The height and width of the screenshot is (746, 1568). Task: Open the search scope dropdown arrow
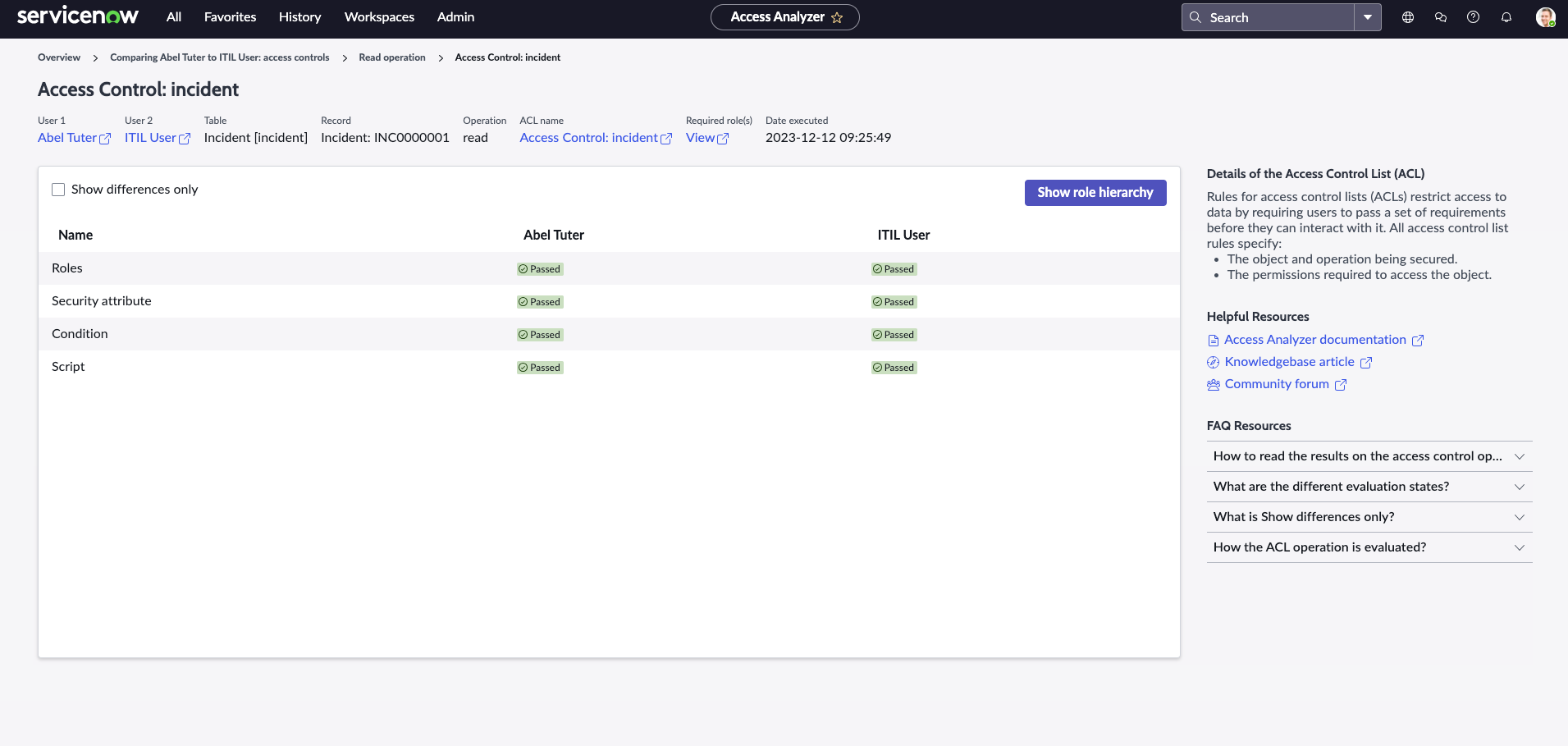coord(1368,17)
